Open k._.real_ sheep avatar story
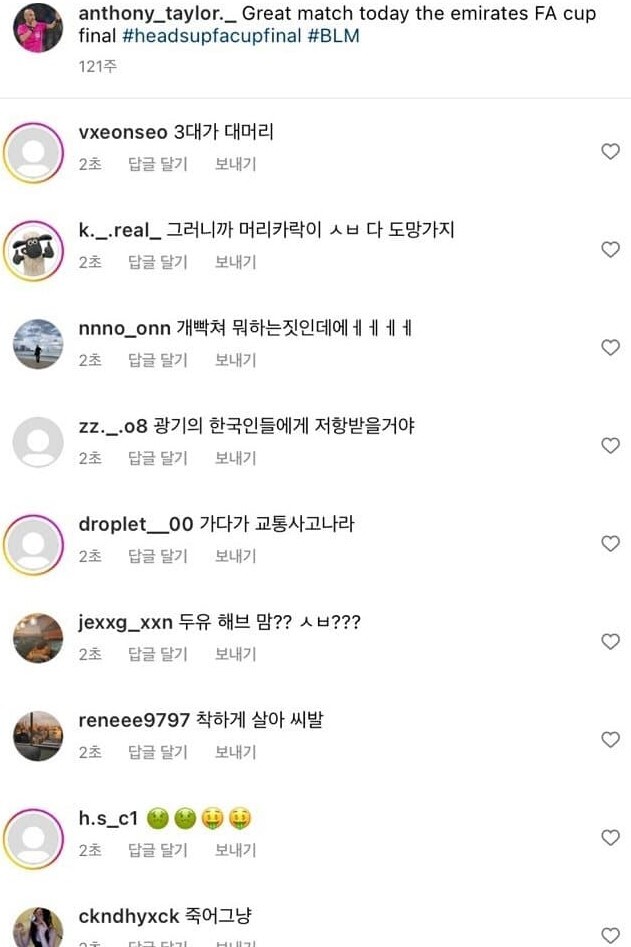Screen dimensions: 631x947 pos(34,251)
